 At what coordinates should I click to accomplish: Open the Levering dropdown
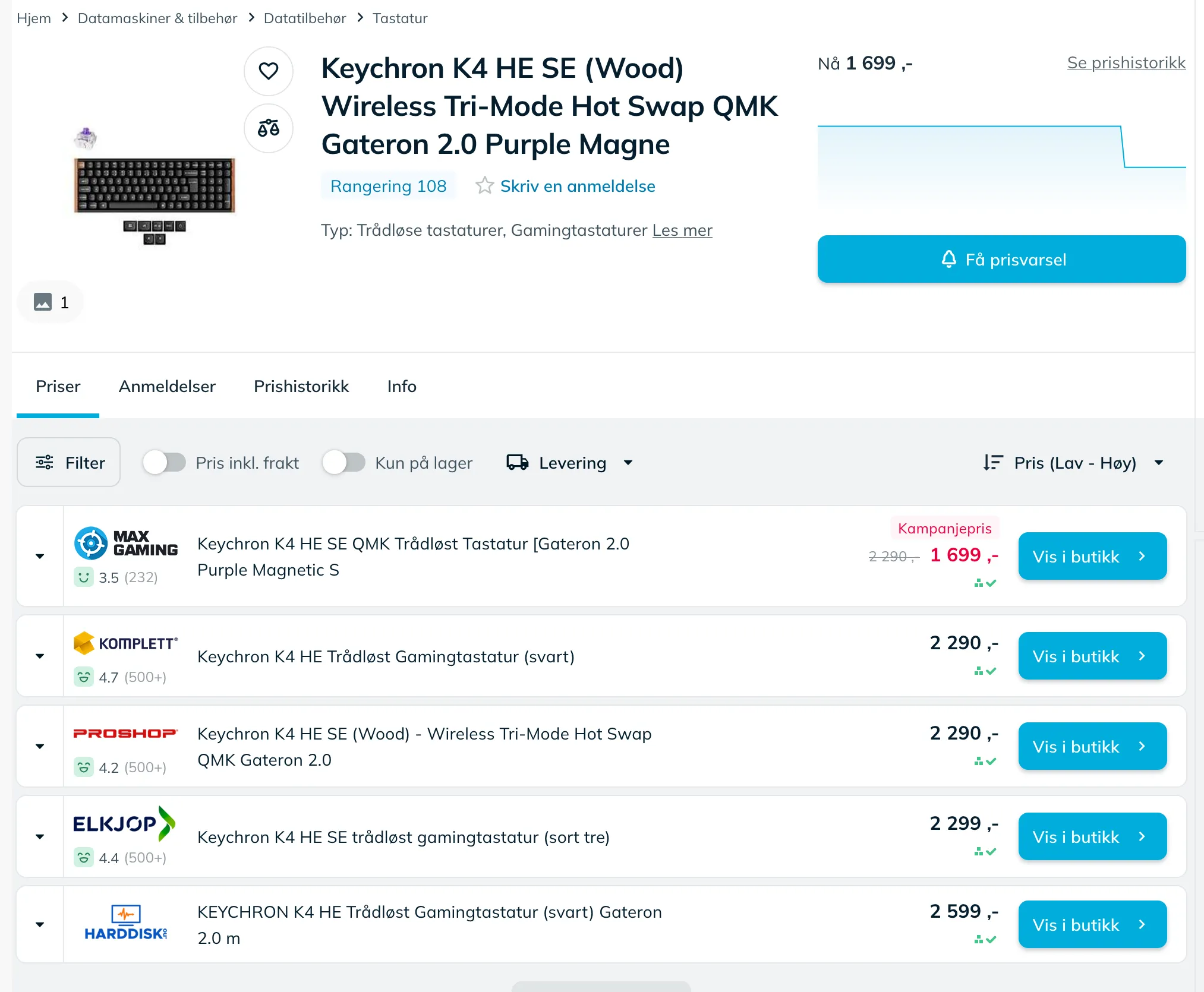570,463
